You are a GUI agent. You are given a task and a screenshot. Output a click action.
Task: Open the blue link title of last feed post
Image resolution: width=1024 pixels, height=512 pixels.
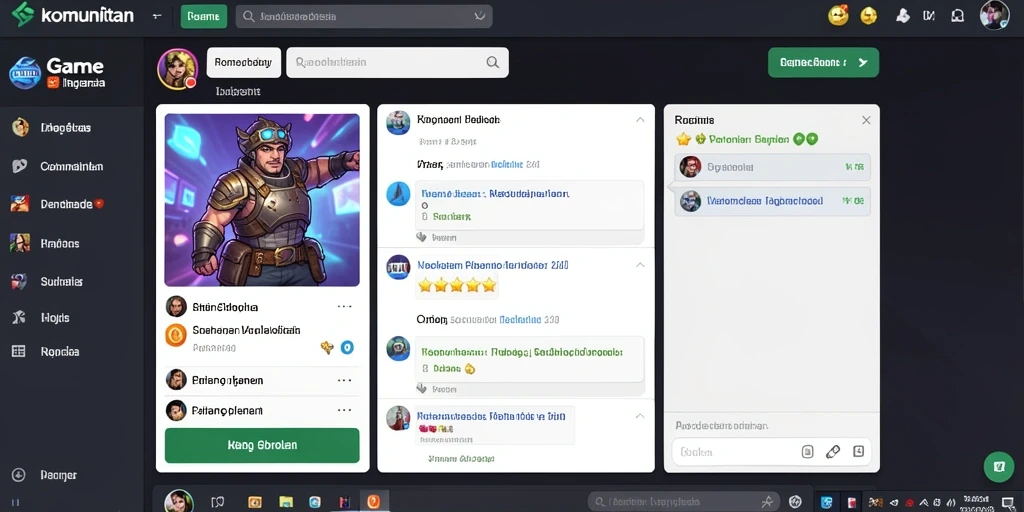click(x=491, y=416)
